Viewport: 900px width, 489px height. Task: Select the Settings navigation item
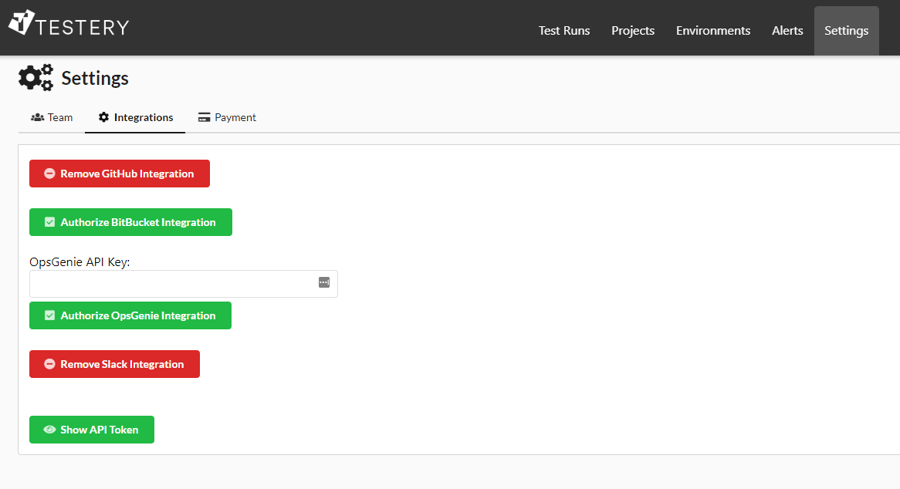(846, 30)
